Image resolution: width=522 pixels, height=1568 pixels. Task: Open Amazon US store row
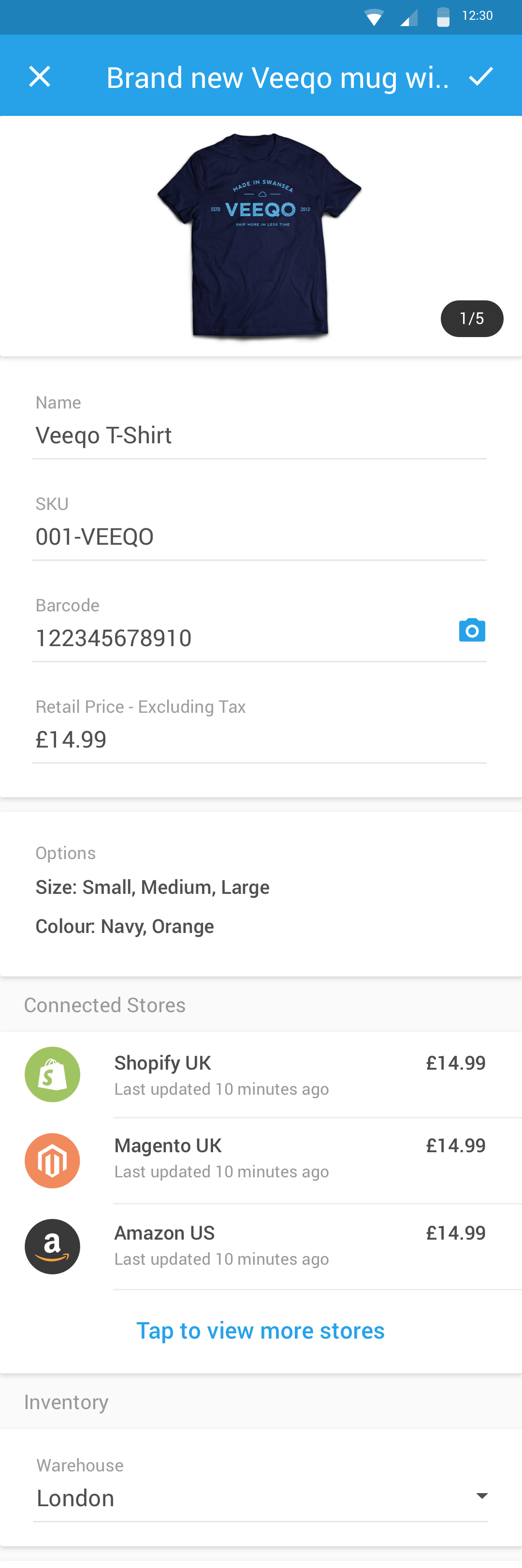coord(261,1246)
